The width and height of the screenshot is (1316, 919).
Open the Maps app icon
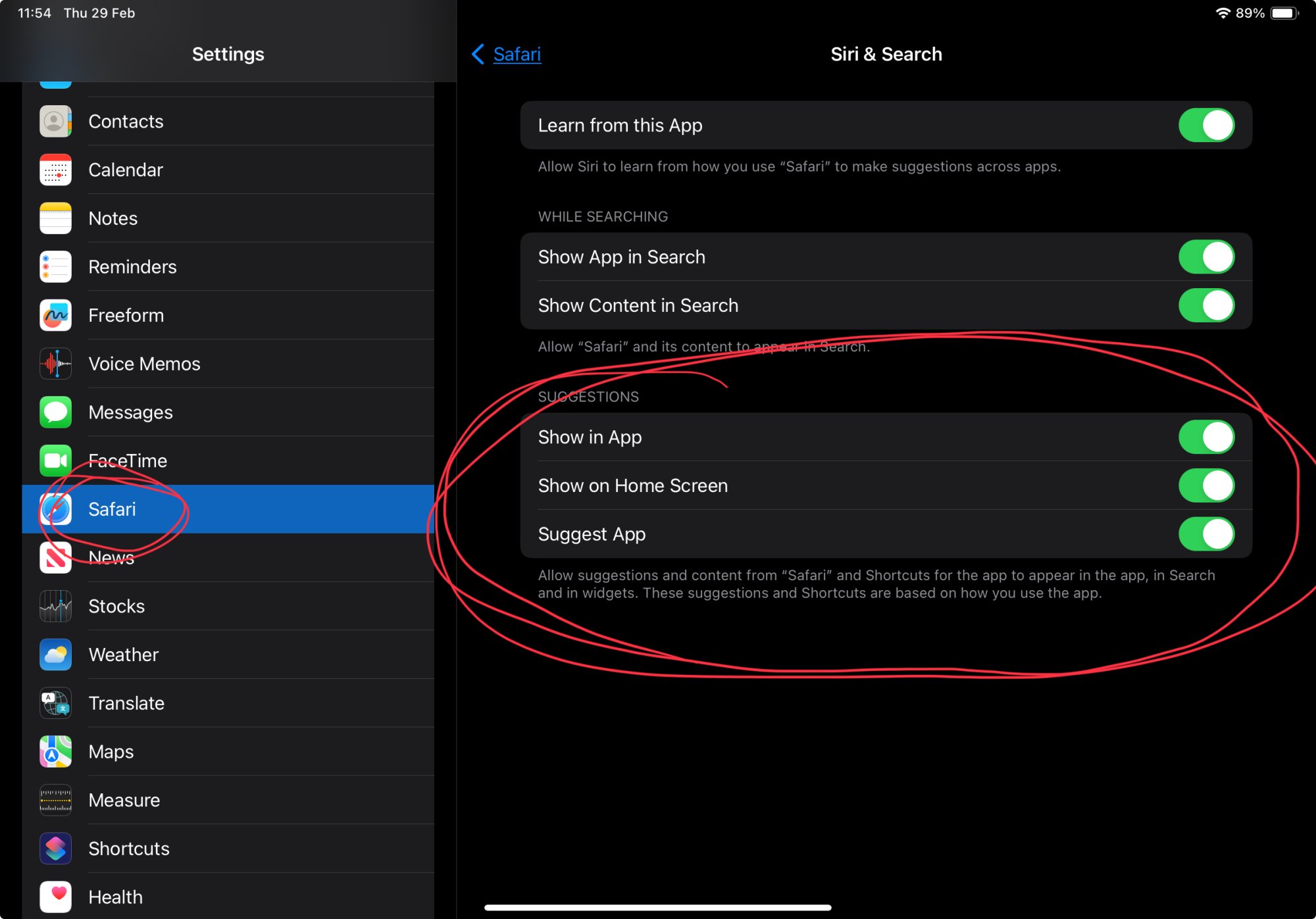(55, 751)
